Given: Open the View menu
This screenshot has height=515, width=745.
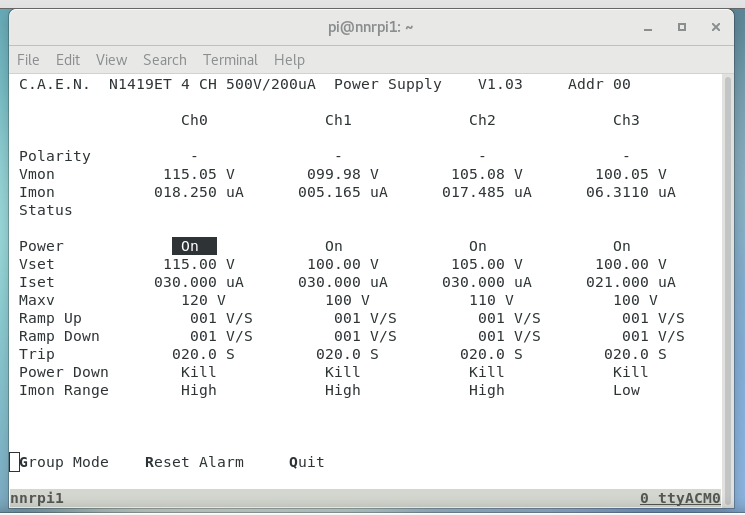Looking at the screenshot, I should [x=112, y=60].
